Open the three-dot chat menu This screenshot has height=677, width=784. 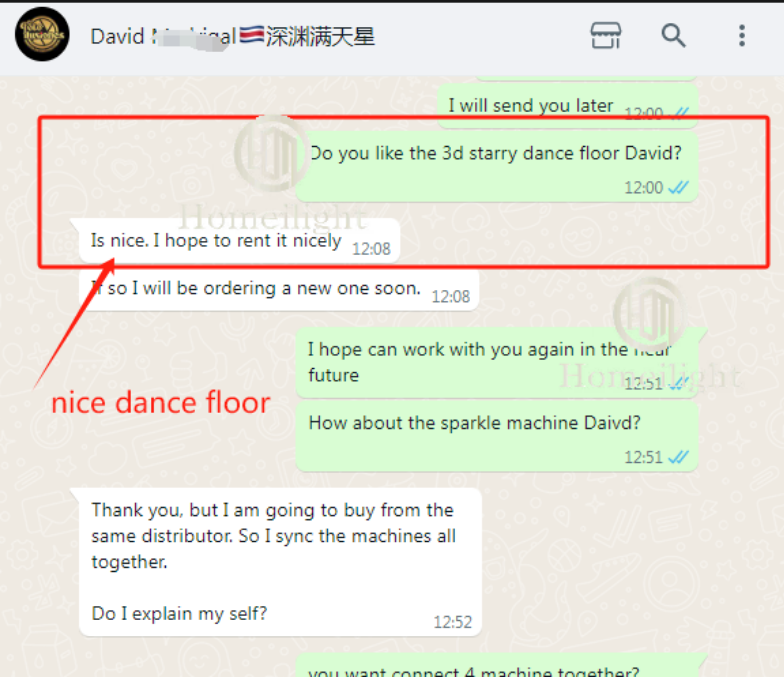coord(742,36)
